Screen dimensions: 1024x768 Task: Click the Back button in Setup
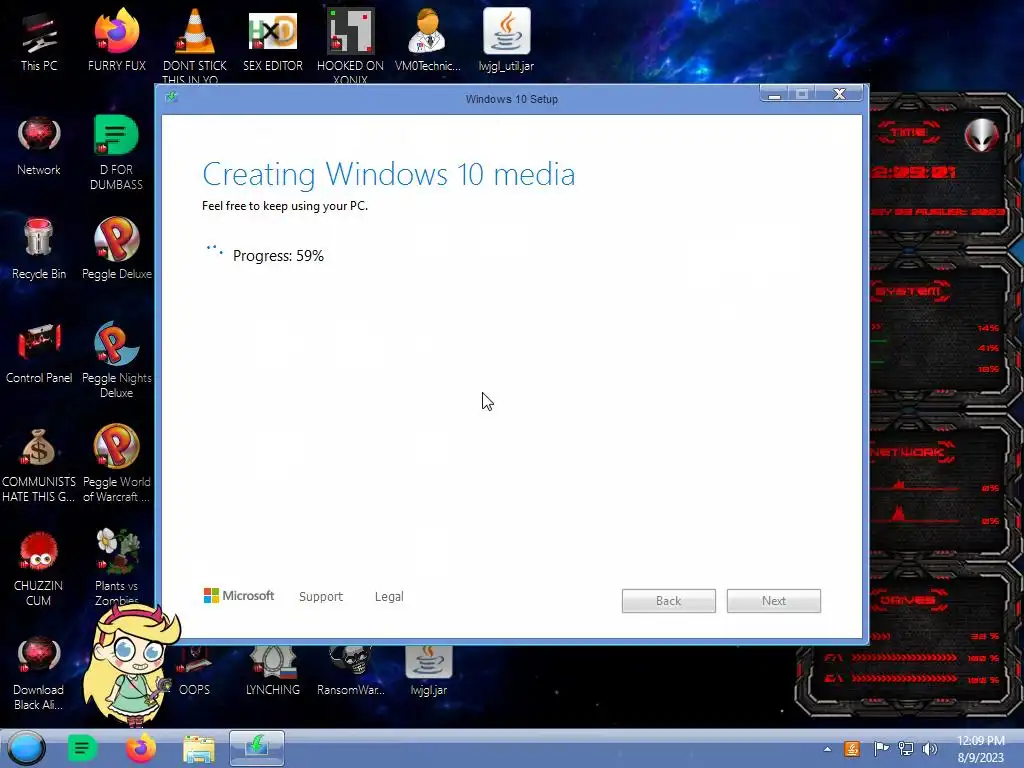[x=669, y=601]
